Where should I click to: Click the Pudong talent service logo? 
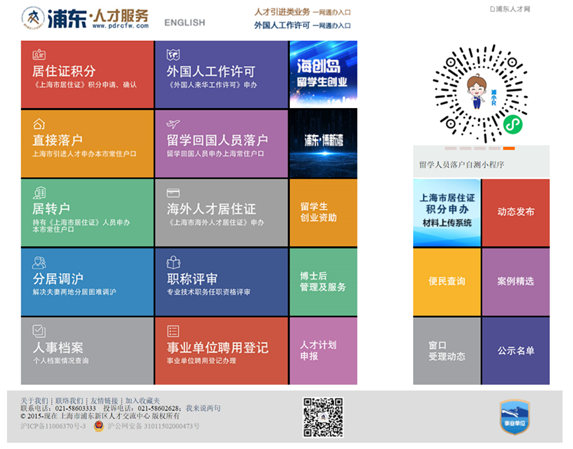coord(85,18)
